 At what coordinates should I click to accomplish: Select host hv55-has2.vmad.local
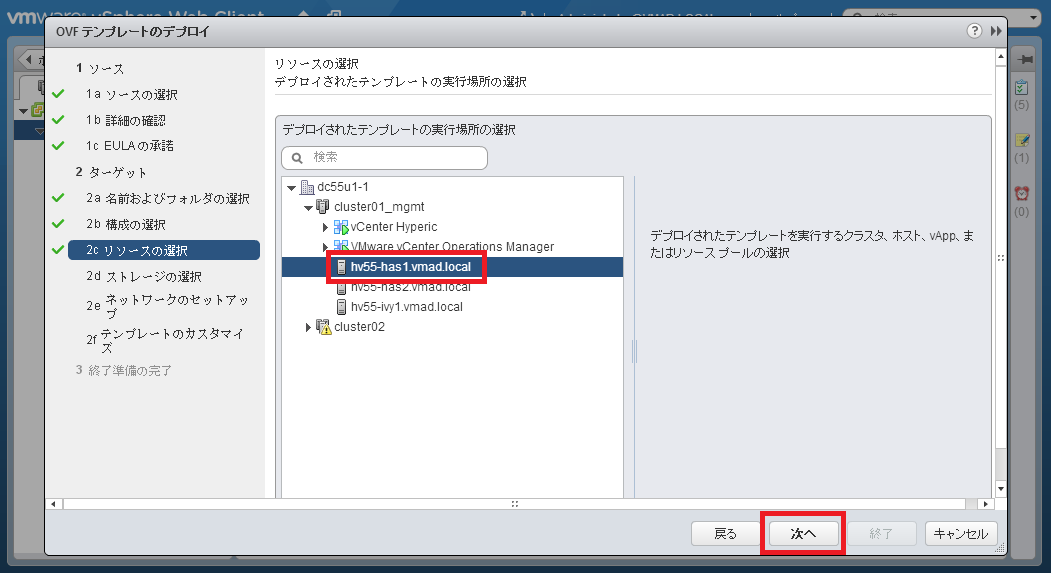pyautogui.click(x=410, y=287)
